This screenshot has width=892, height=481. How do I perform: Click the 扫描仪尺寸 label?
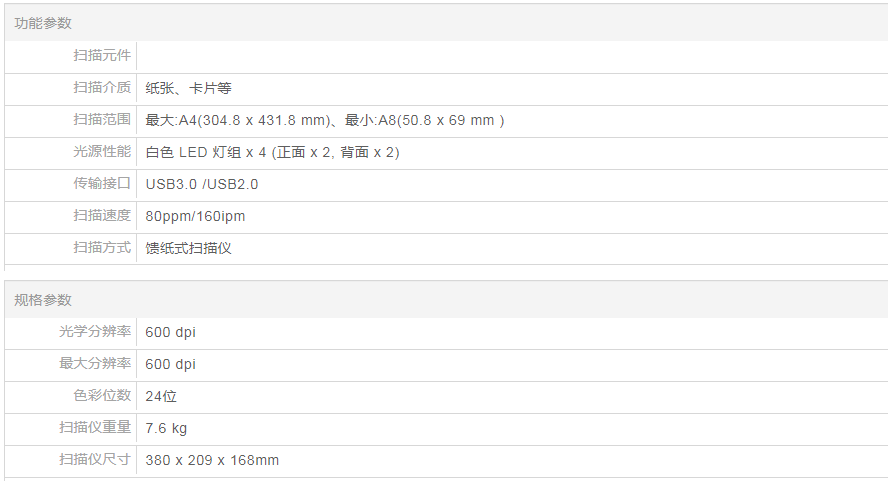(x=95, y=460)
